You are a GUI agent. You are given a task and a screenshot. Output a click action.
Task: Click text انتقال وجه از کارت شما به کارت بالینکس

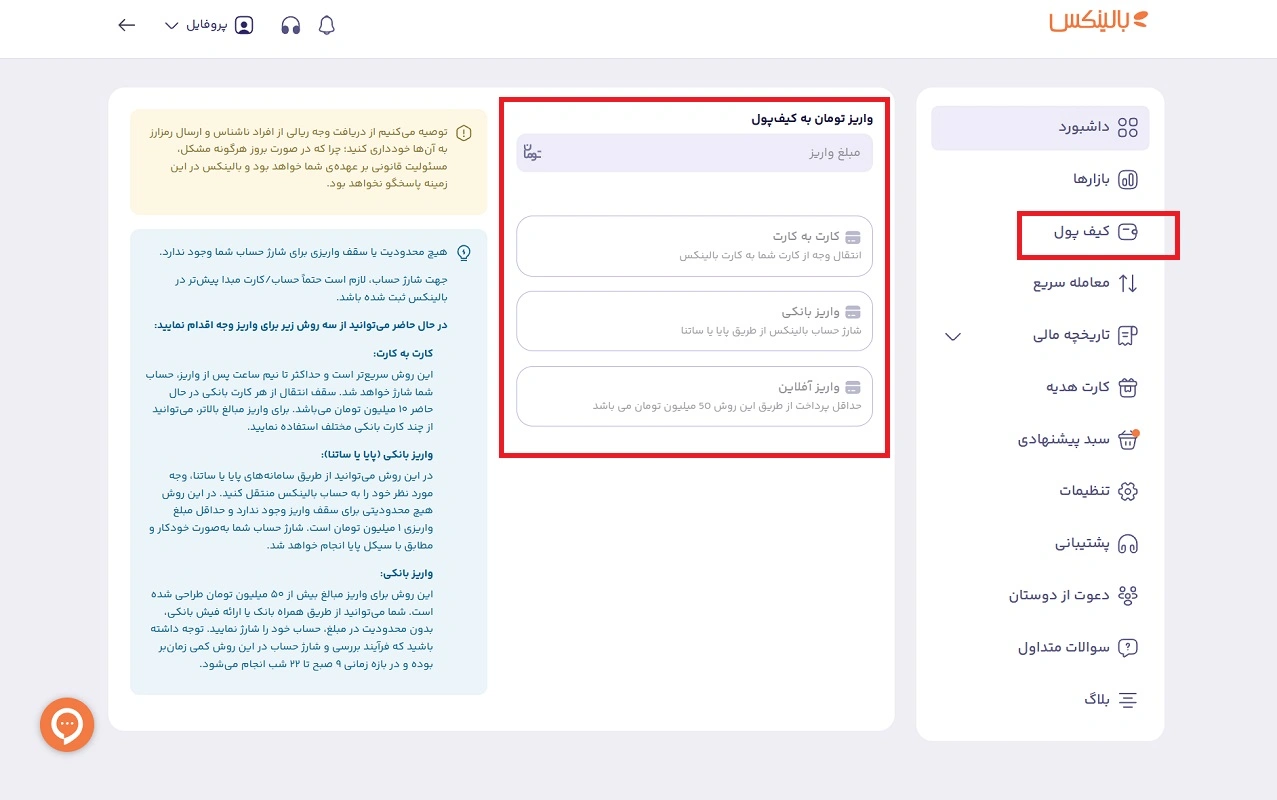click(769, 256)
